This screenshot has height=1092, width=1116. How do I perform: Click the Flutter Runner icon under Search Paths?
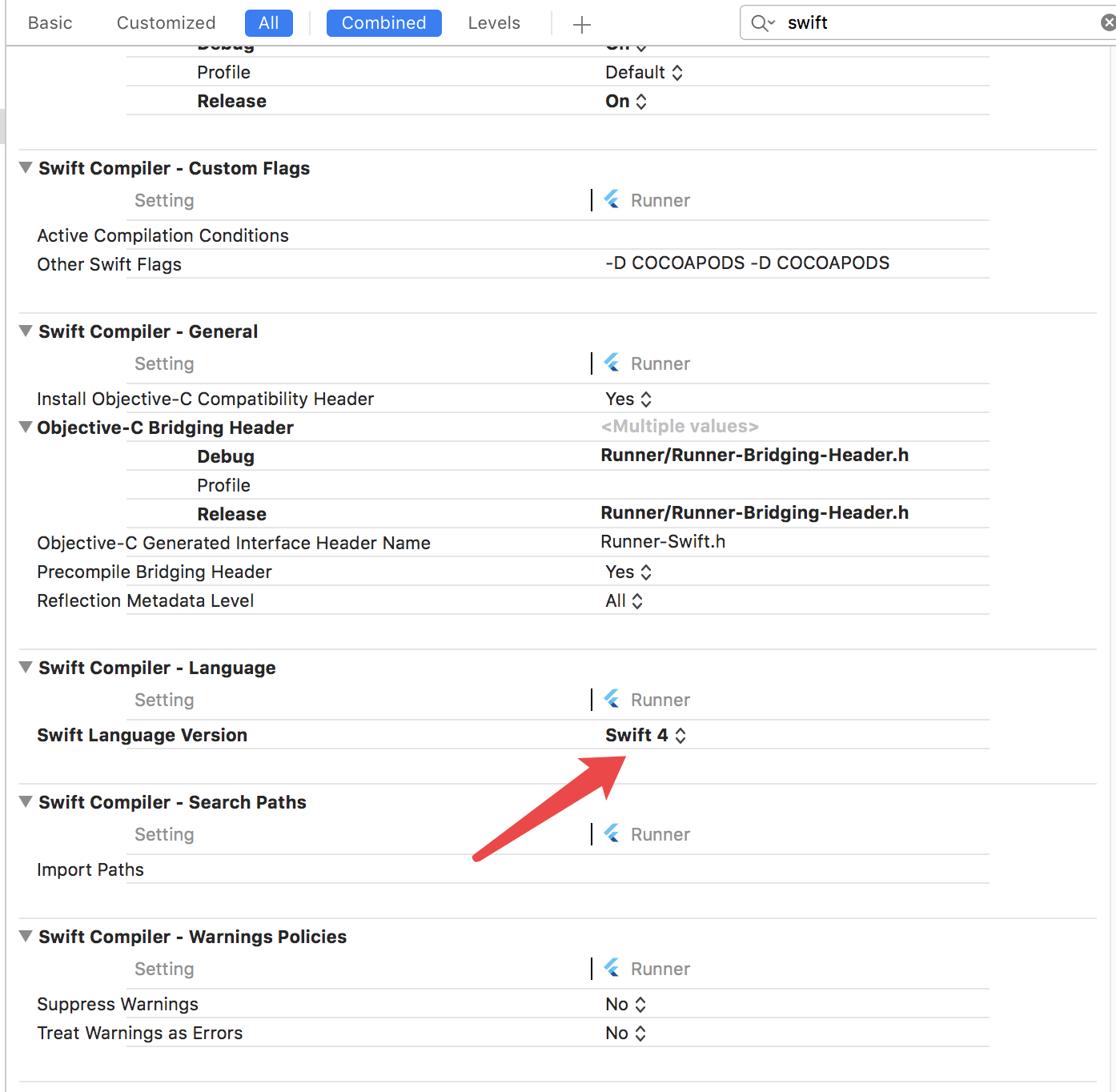(612, 833)
